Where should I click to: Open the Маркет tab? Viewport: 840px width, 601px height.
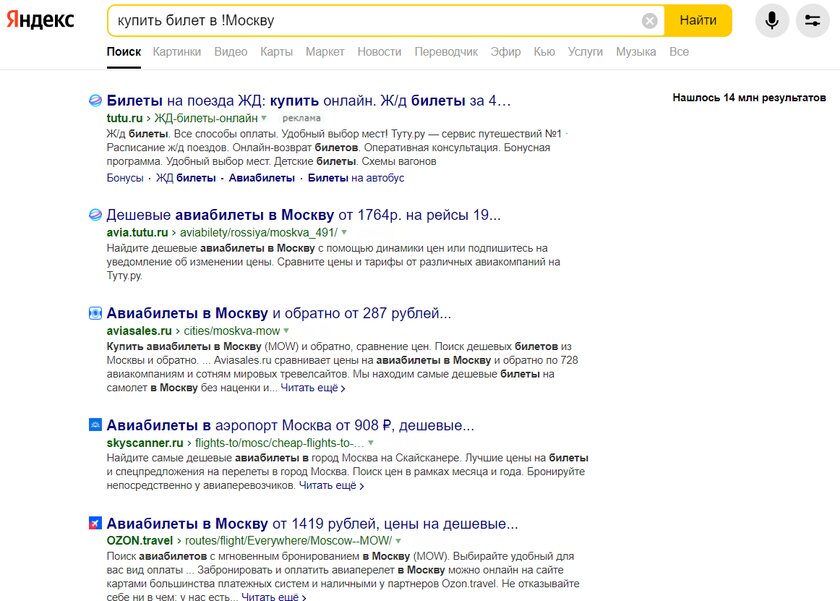(325, 52)
